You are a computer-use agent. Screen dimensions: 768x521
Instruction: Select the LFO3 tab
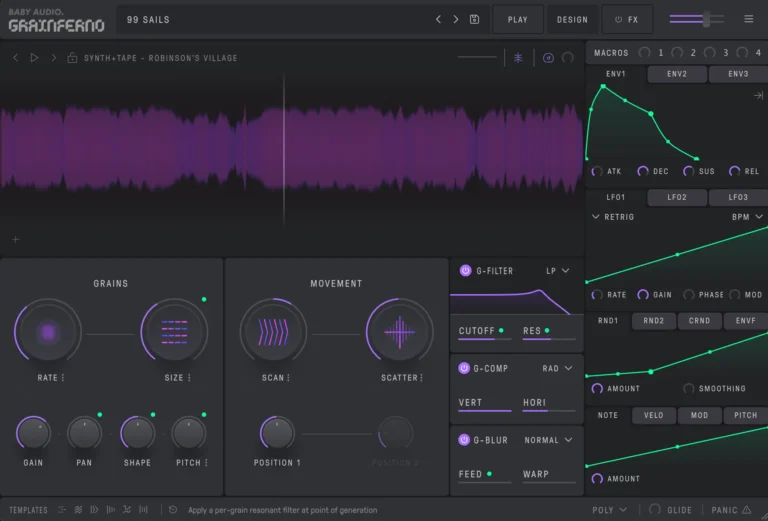point(738,197)
